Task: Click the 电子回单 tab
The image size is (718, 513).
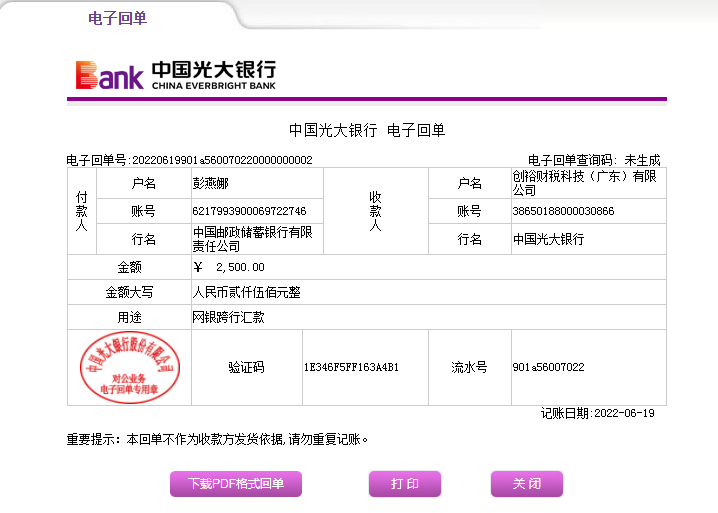Action: pyautogui.click(x=118, y=18)
